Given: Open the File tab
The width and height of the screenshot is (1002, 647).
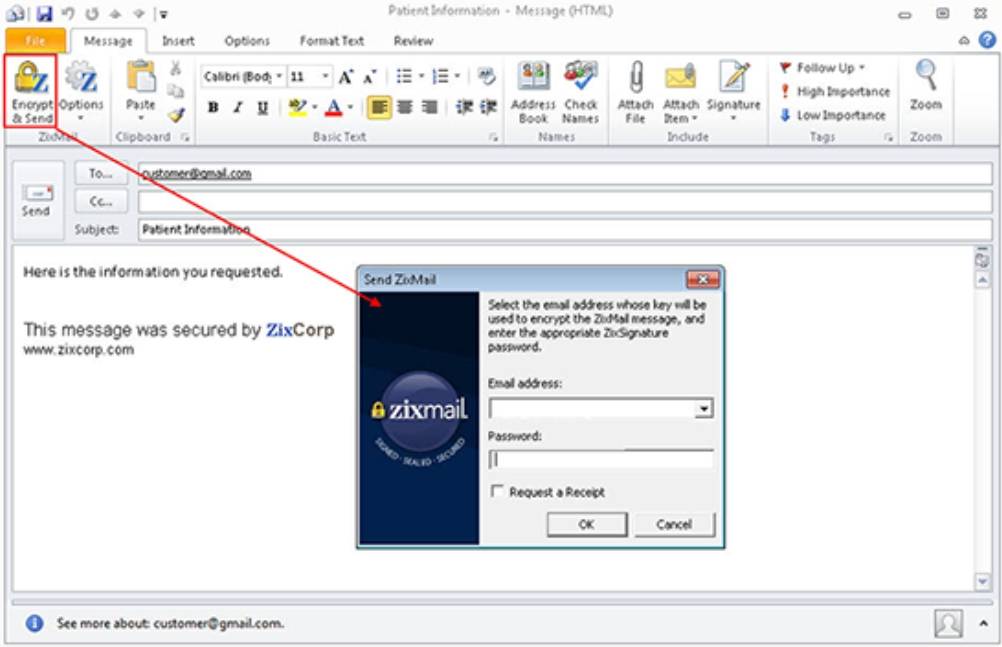Looking at the screenshot, I should 36,41.
